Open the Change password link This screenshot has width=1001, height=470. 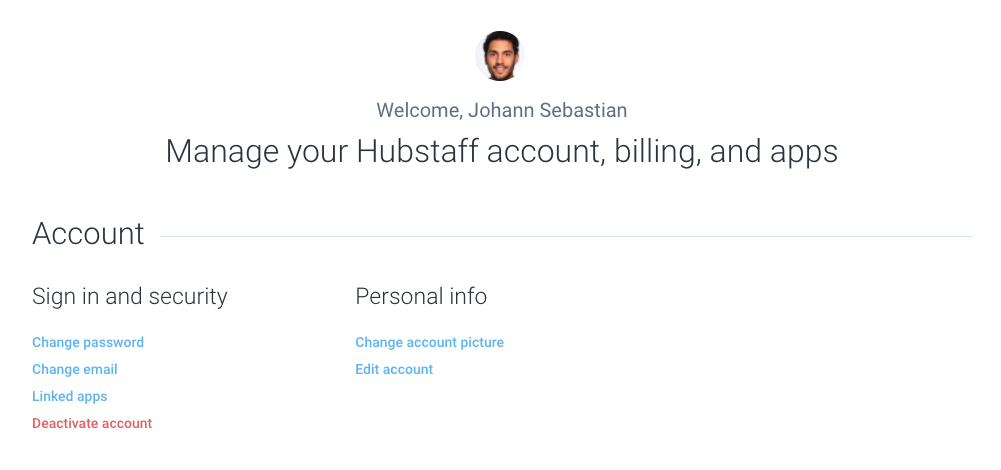click(88, 342)
